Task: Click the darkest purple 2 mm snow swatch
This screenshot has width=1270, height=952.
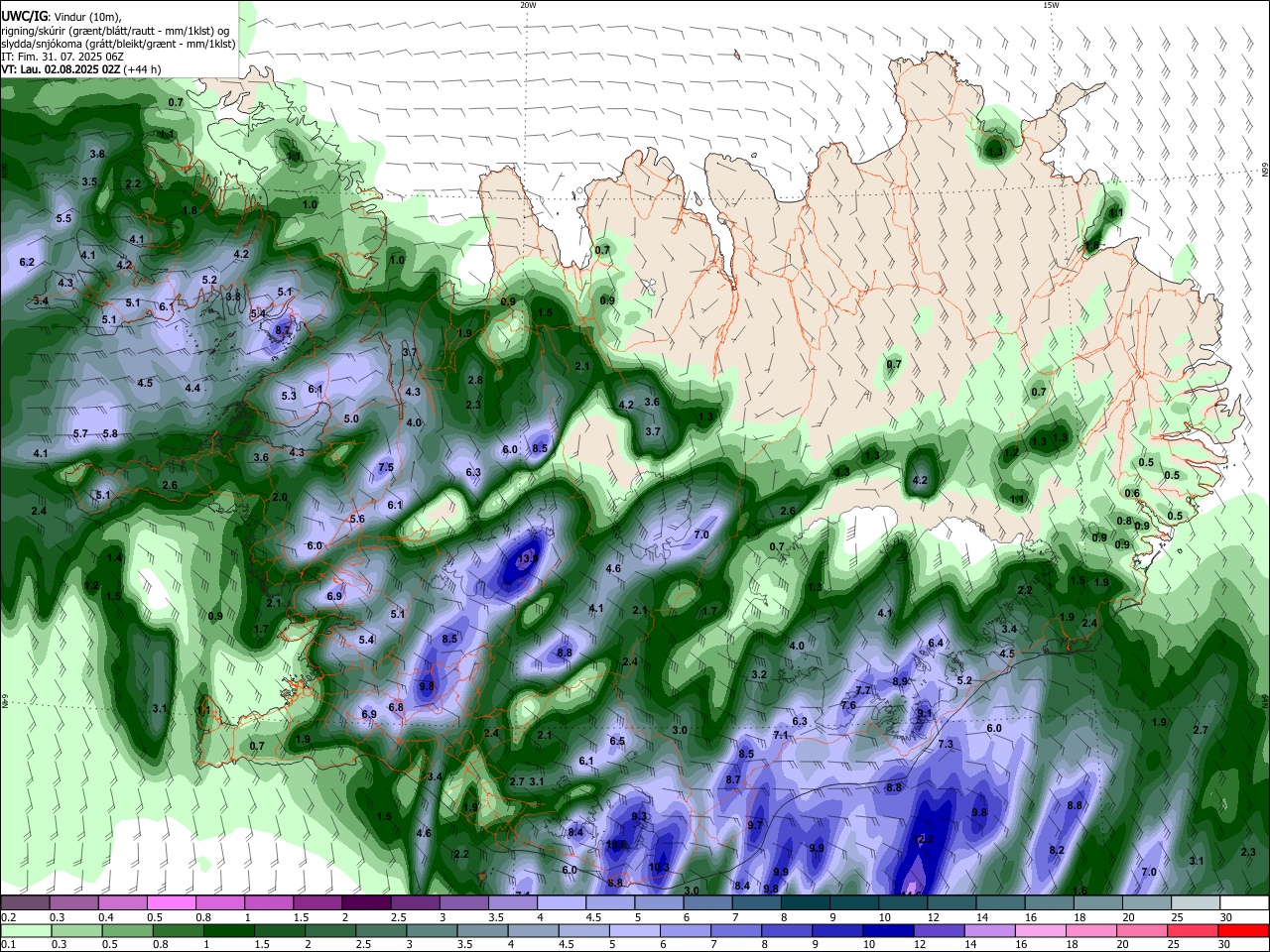Action: click(x=366, y=903)
